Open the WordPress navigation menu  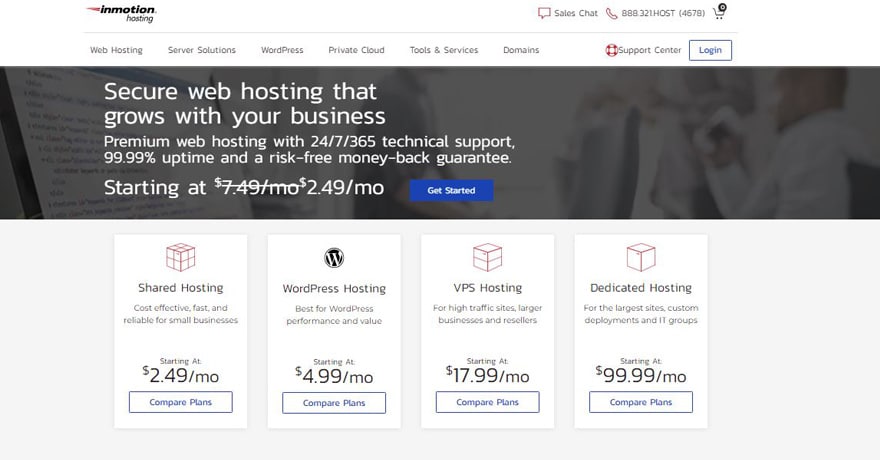click(x=282, y=50)
